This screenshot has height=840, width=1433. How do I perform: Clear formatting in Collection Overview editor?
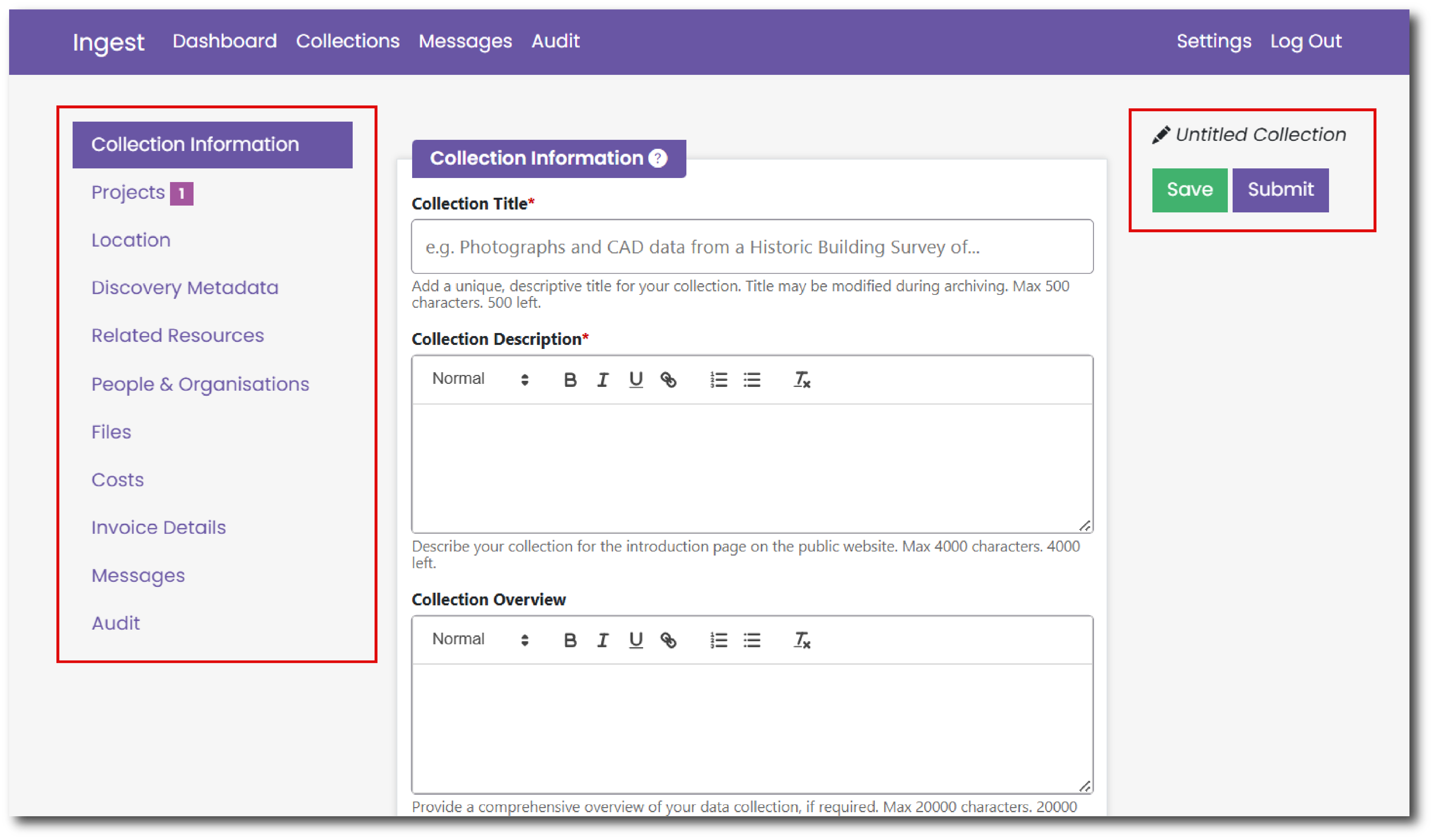[x=802, y=640]
